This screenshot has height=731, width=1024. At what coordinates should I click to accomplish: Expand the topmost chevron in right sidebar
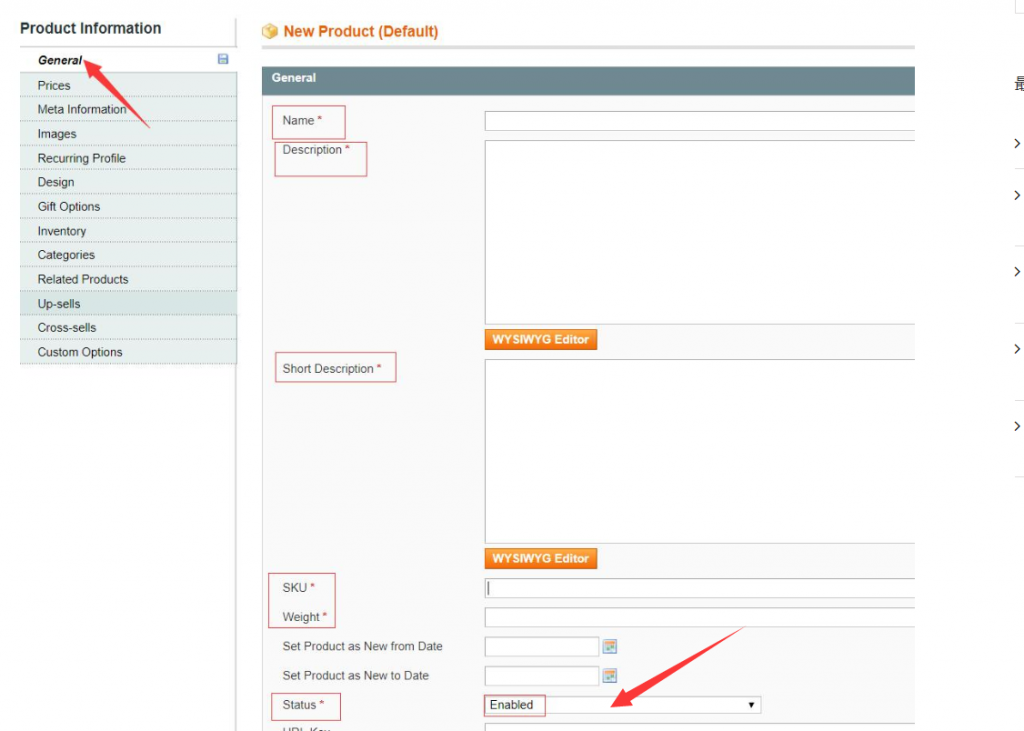pyautogui.click(x=1017, y=144)
